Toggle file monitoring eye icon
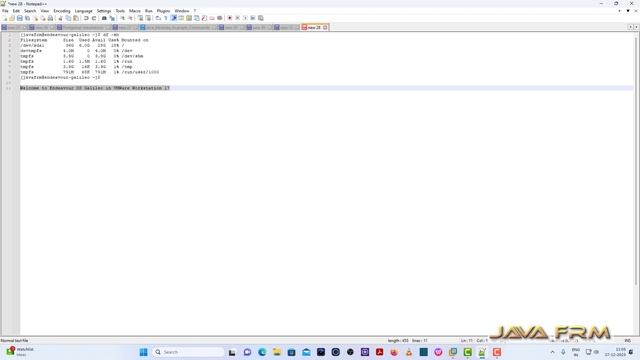The width and height of the screenshot is (640, 360). 220,18
